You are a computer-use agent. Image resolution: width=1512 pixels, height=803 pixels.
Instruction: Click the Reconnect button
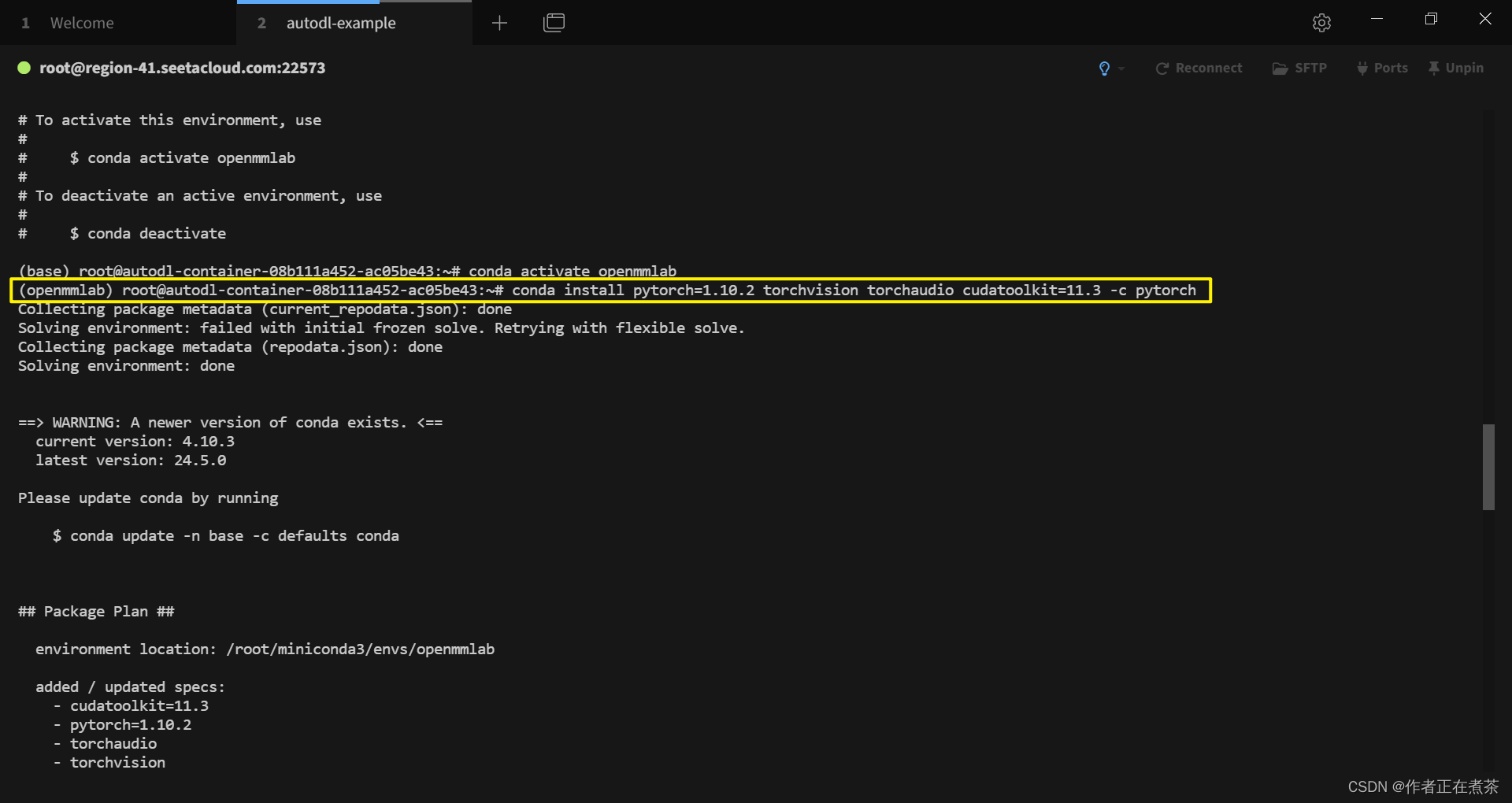[1199, 68]
